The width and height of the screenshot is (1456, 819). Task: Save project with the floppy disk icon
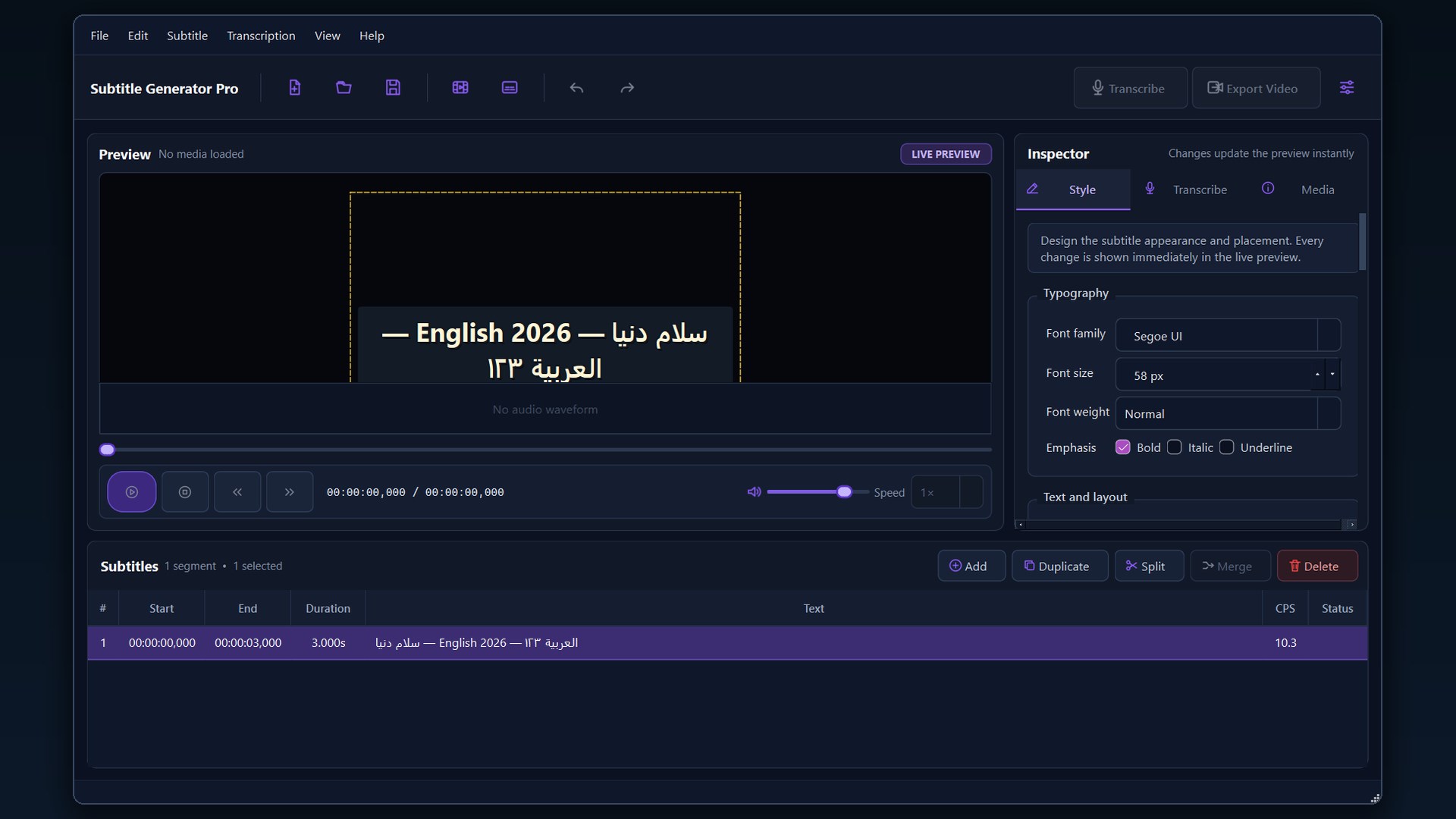pyautogui.click(x=393, y=88)
